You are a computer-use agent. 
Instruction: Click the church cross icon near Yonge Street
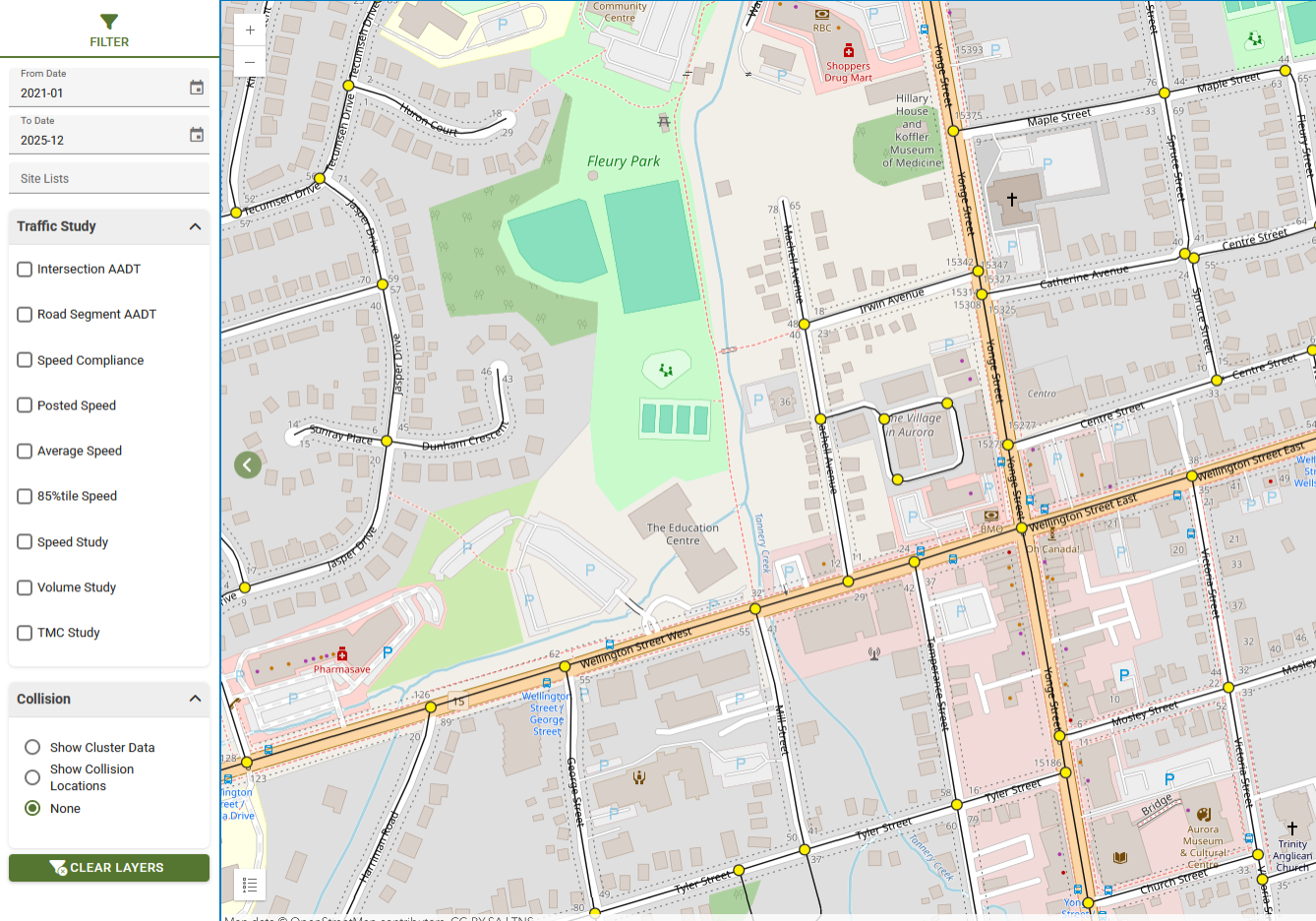pyautogui.click(x=1012, y=199)
